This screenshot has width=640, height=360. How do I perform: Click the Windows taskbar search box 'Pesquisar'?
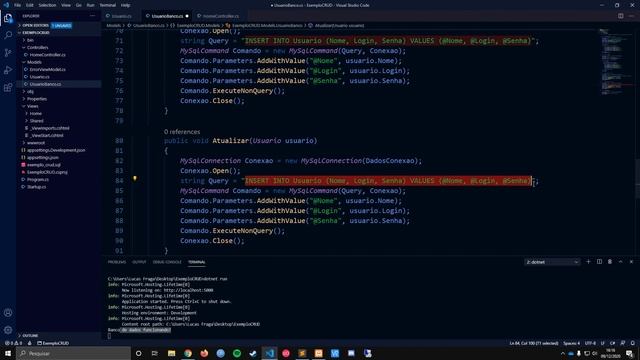click(73, 353)
